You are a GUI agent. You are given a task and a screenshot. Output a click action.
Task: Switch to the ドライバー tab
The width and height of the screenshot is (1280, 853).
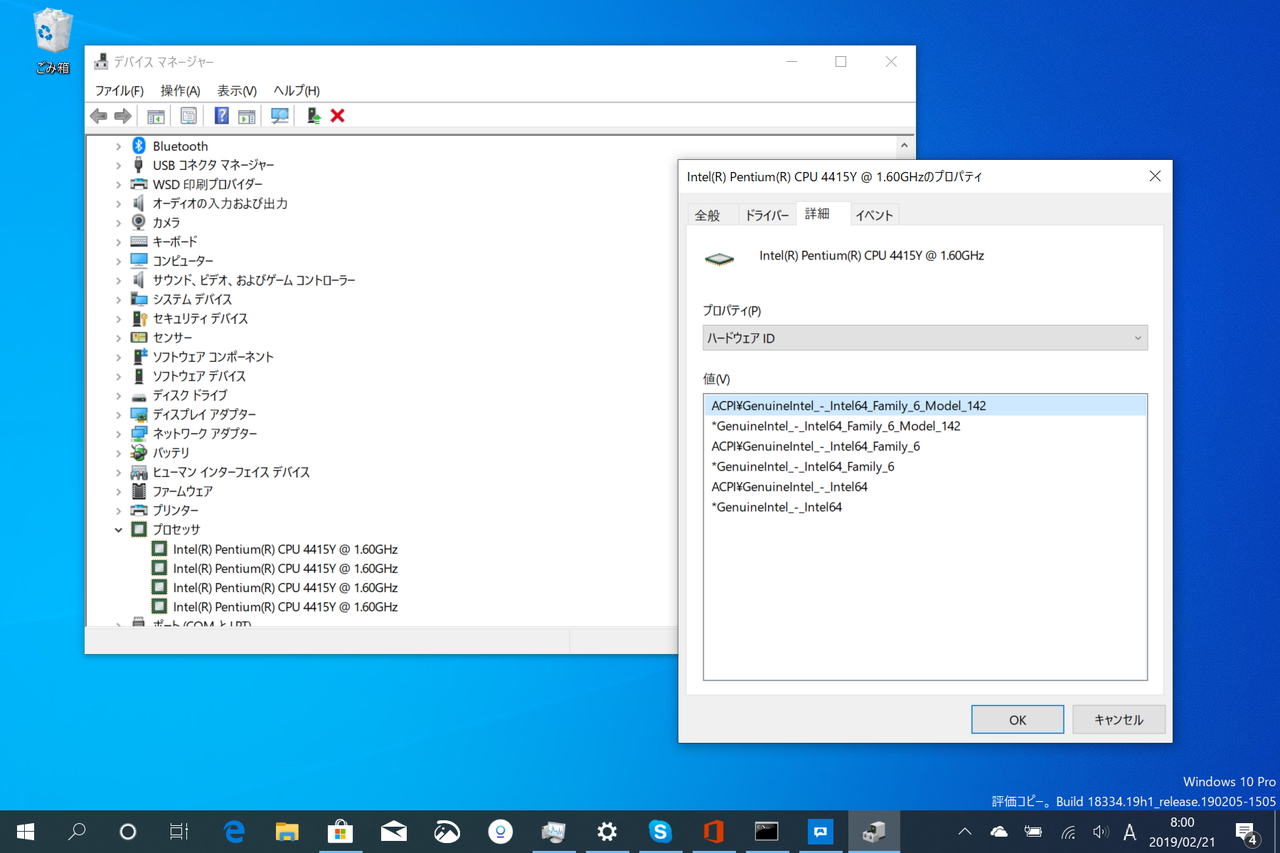[767, 214]
